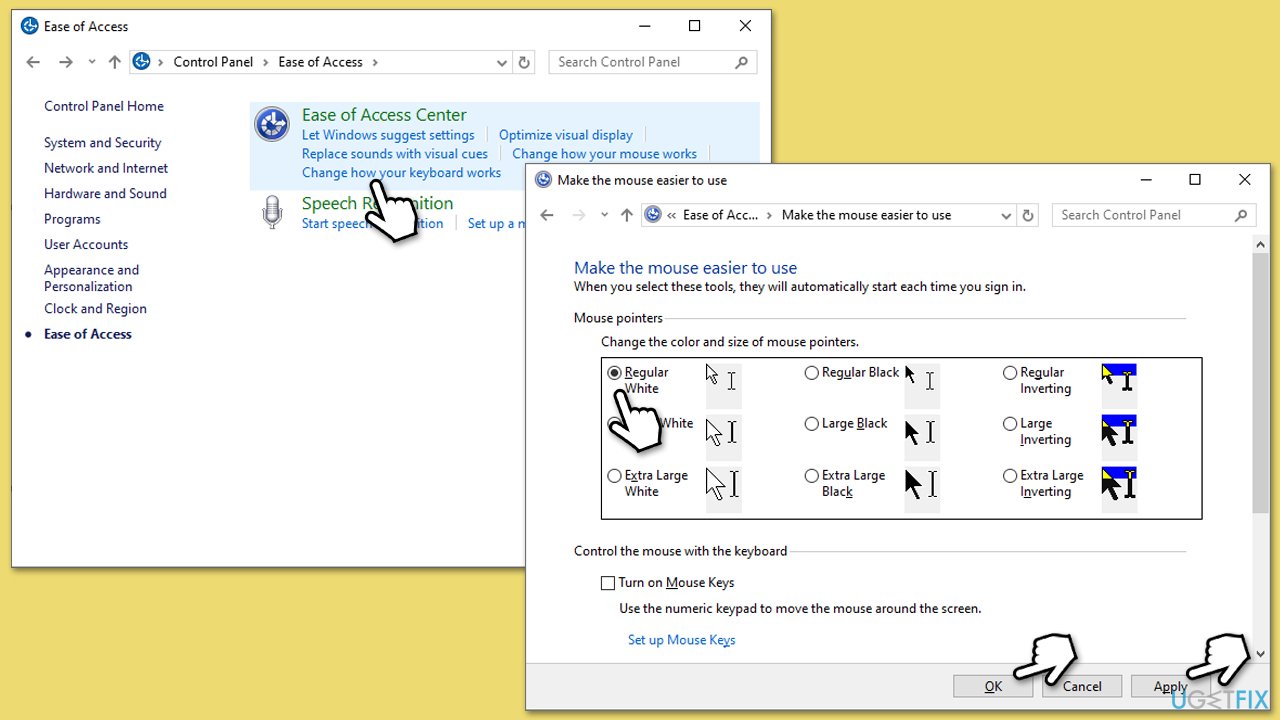Open User Accounts category
The height and width of the screenshot is (720, 1280).
coord(86,244)
